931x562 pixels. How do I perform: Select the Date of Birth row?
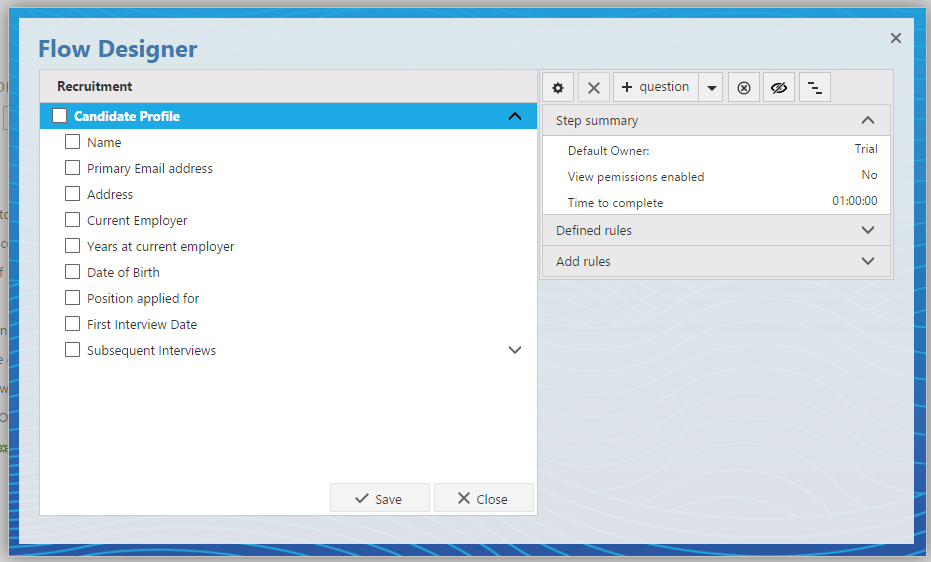[289, 272]
